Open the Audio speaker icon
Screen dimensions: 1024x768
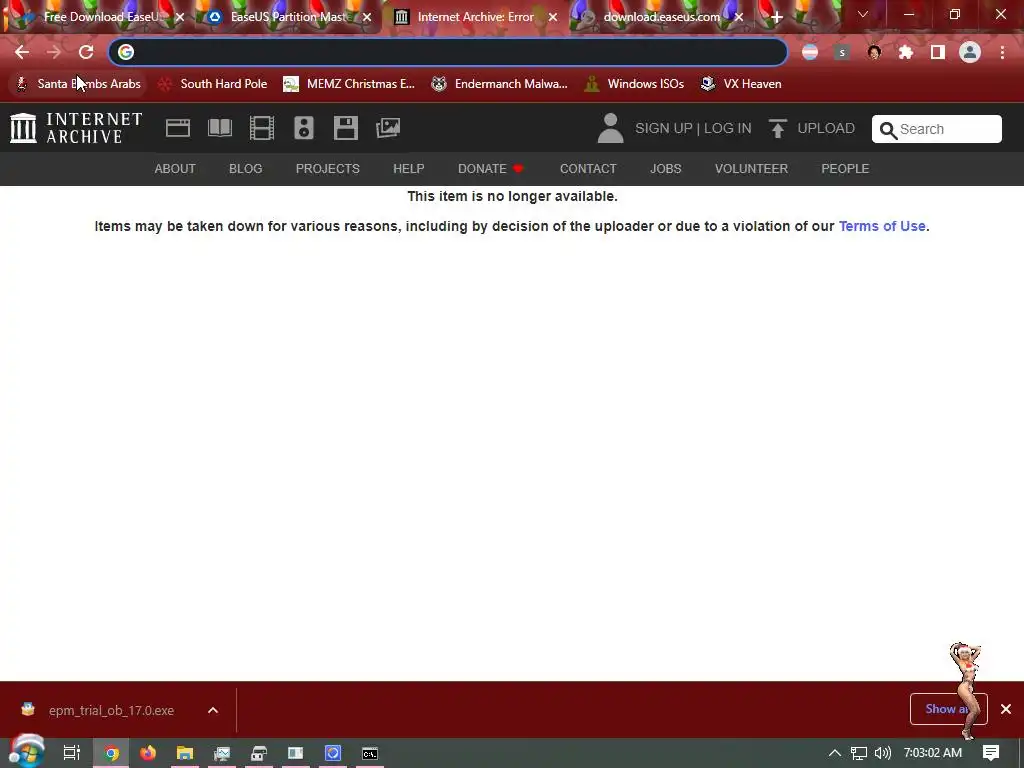304,128
